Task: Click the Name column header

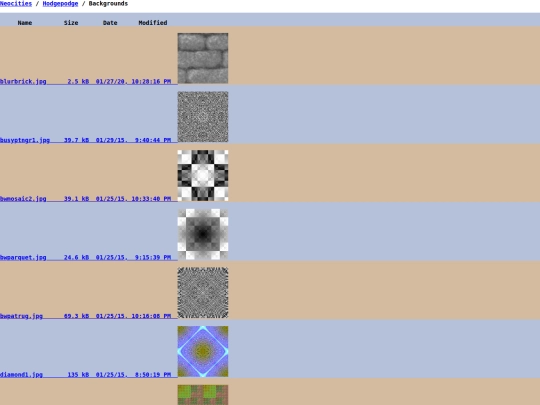Action: [x=25, y=23]
